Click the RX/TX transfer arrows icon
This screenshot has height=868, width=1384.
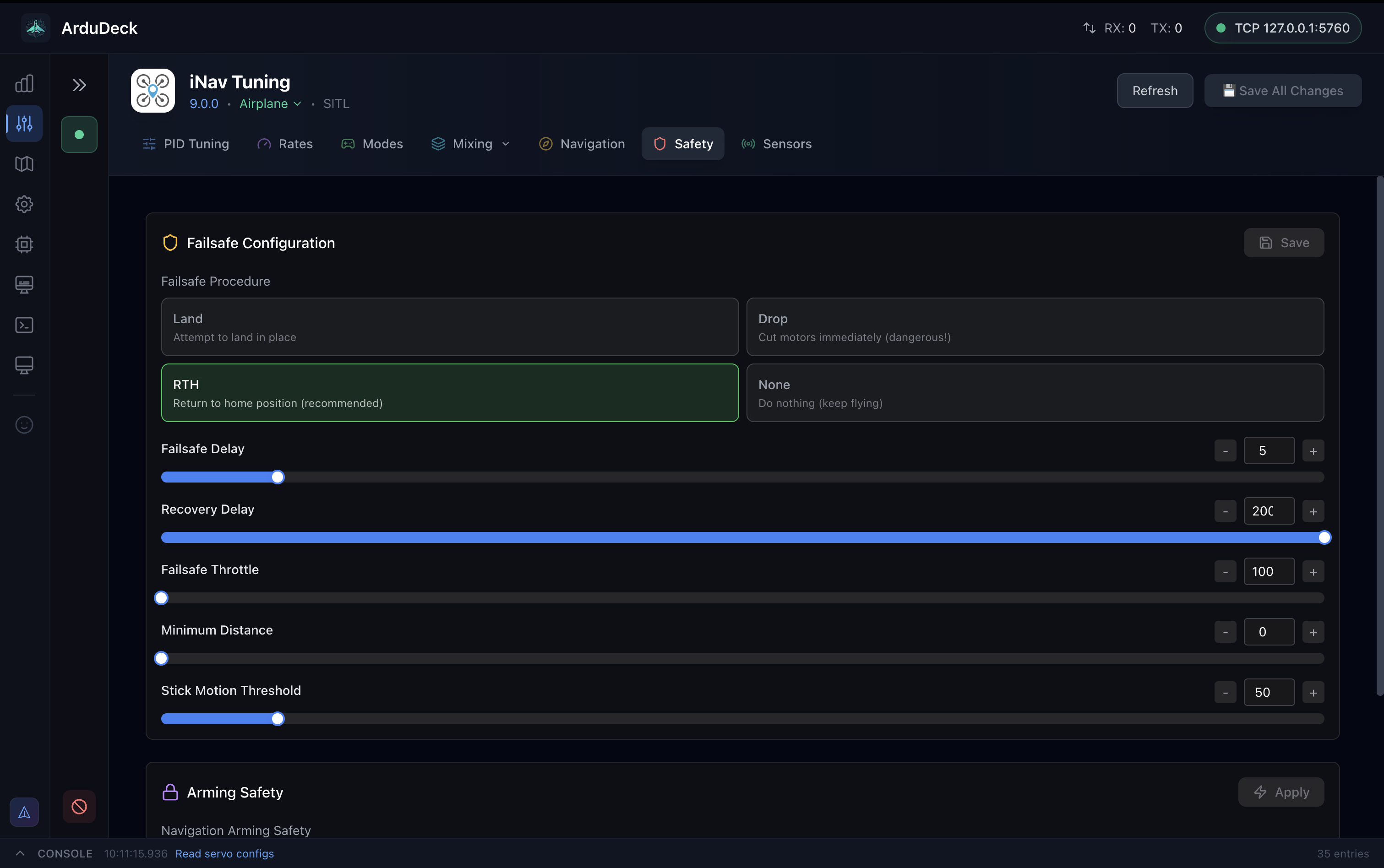pyautogui.click(x=1089, y=28)
